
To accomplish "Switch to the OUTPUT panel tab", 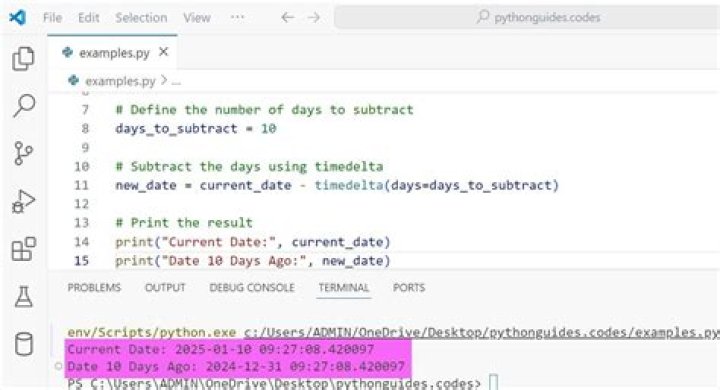I will pyautogui.click(x=165, y=288).
